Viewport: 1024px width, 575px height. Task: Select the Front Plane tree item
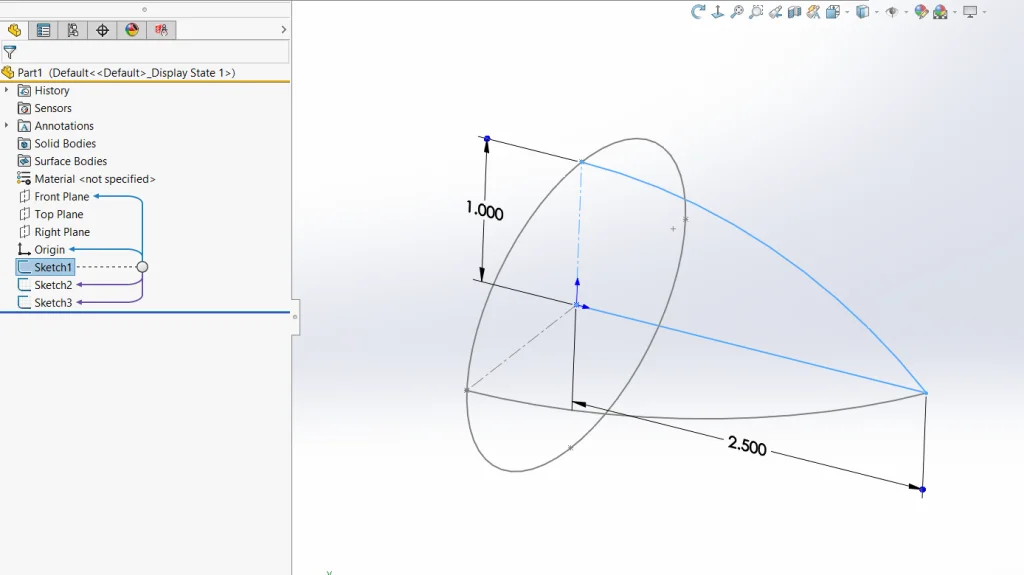point(61,197)
